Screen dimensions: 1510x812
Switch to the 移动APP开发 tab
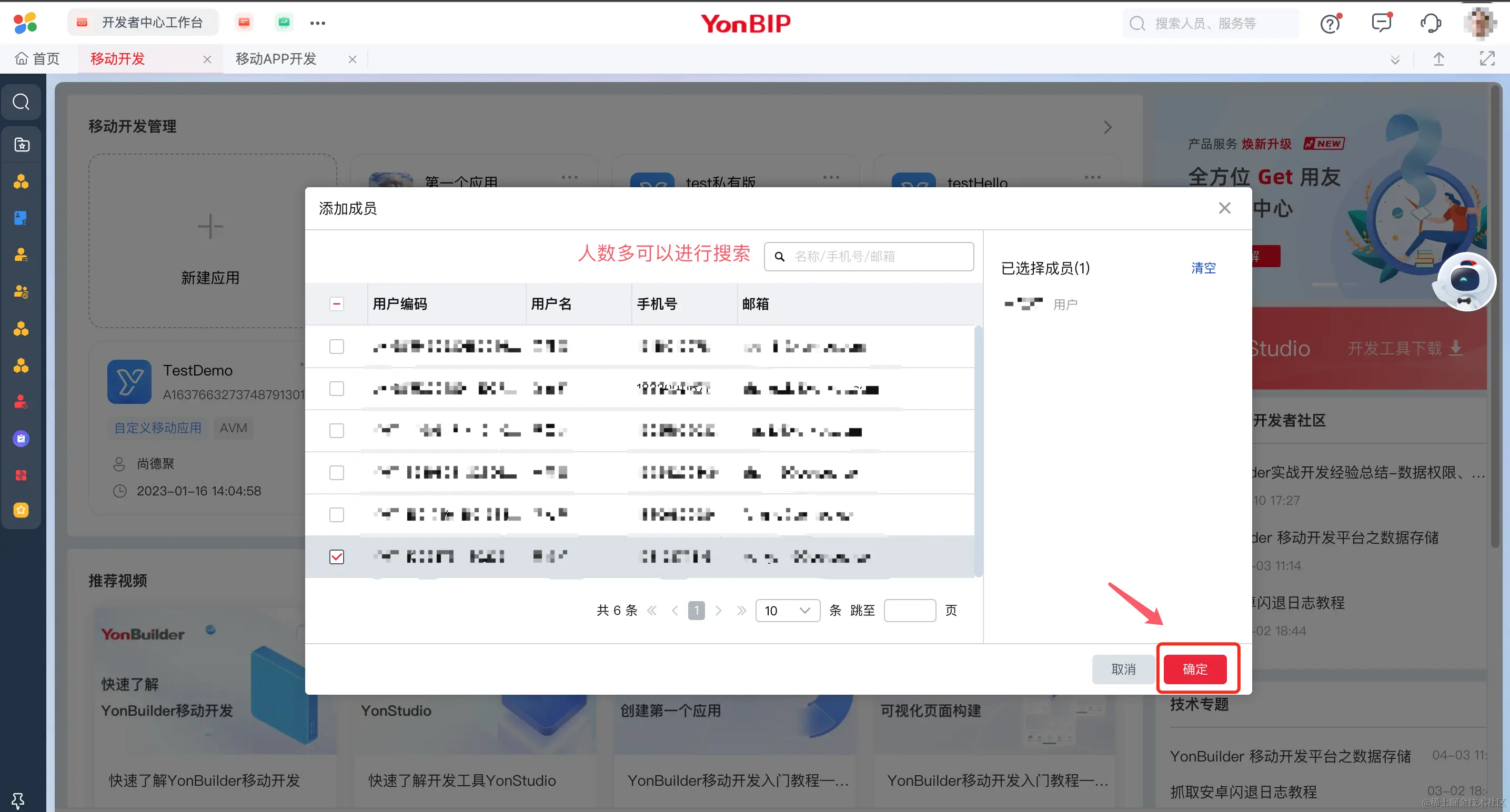(x=276, y=58)
